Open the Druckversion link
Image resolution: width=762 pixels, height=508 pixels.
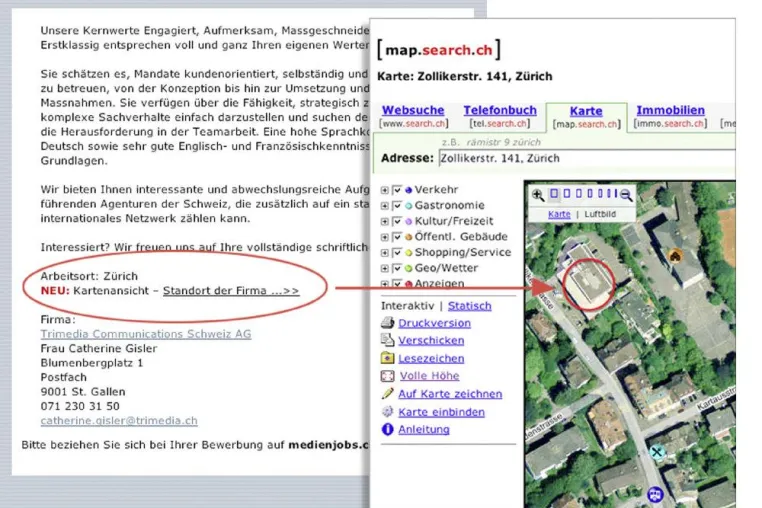click(434, 323)
